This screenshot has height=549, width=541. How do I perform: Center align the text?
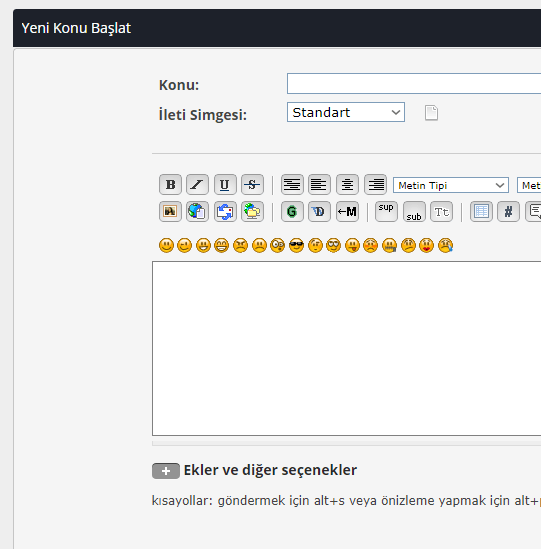(347, 184)
